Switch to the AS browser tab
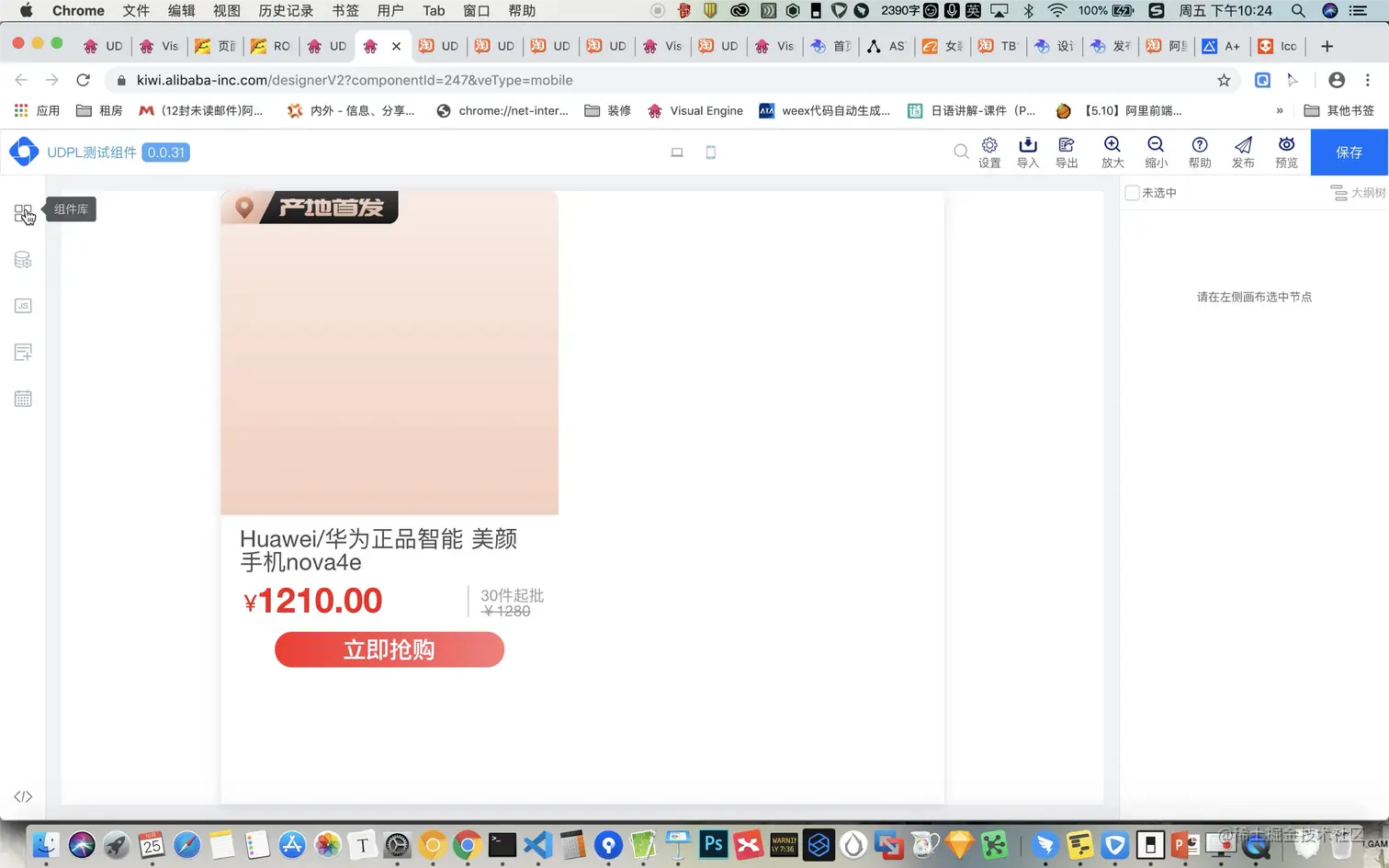The height and width of the screenshot is (868, 1389). pyautogui.click(x=886, y=46)
